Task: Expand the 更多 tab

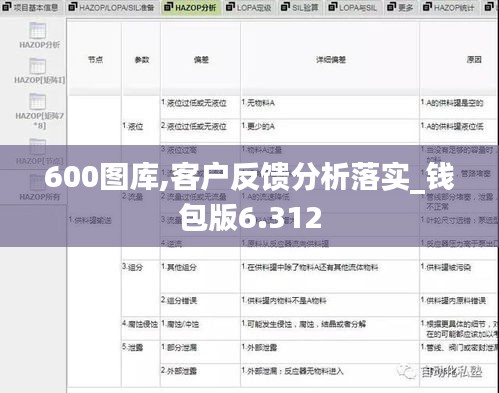Action: [400, 7]
